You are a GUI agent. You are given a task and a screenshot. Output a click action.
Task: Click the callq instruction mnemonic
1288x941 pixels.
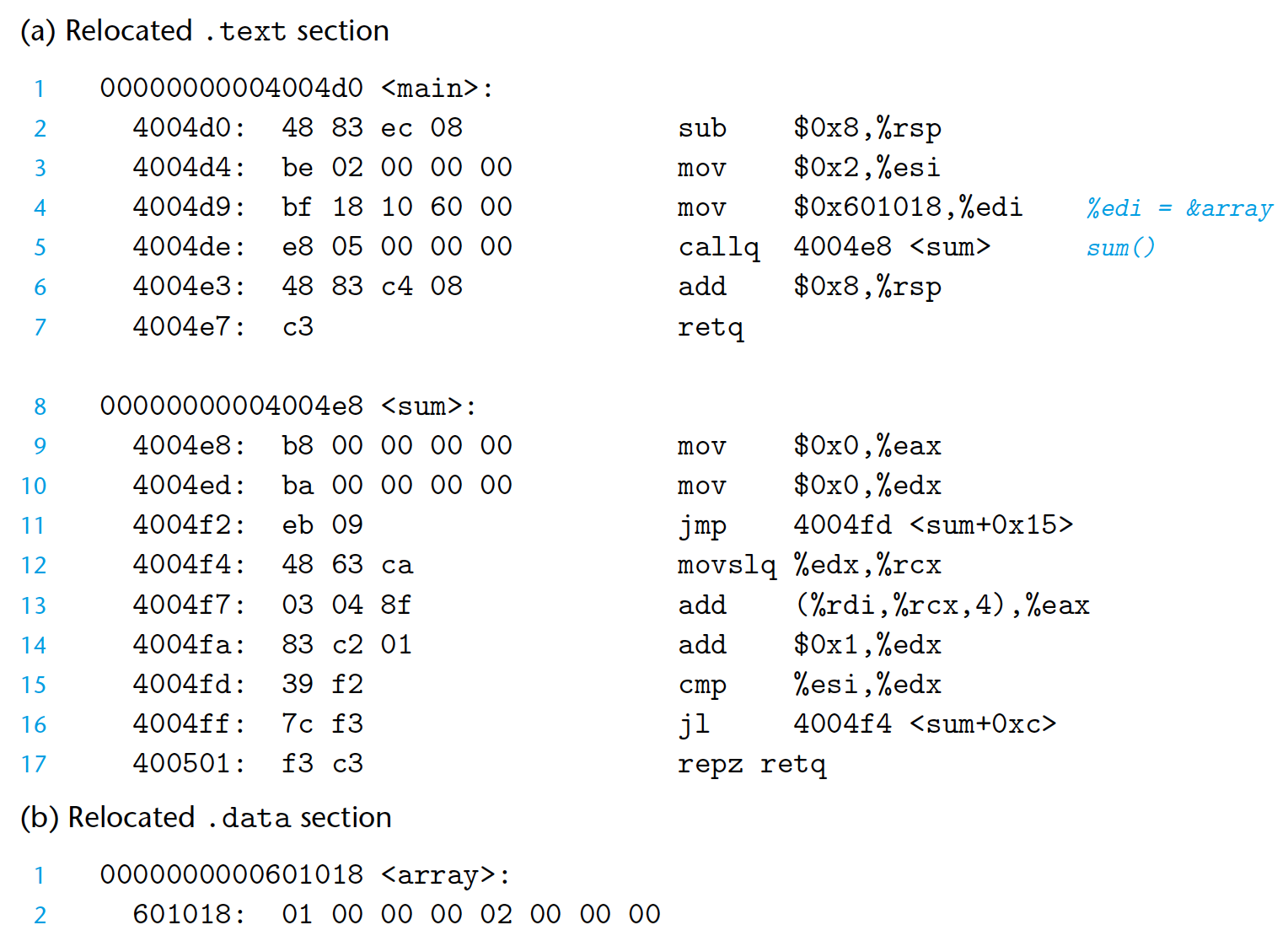click(x=718, y=247)
